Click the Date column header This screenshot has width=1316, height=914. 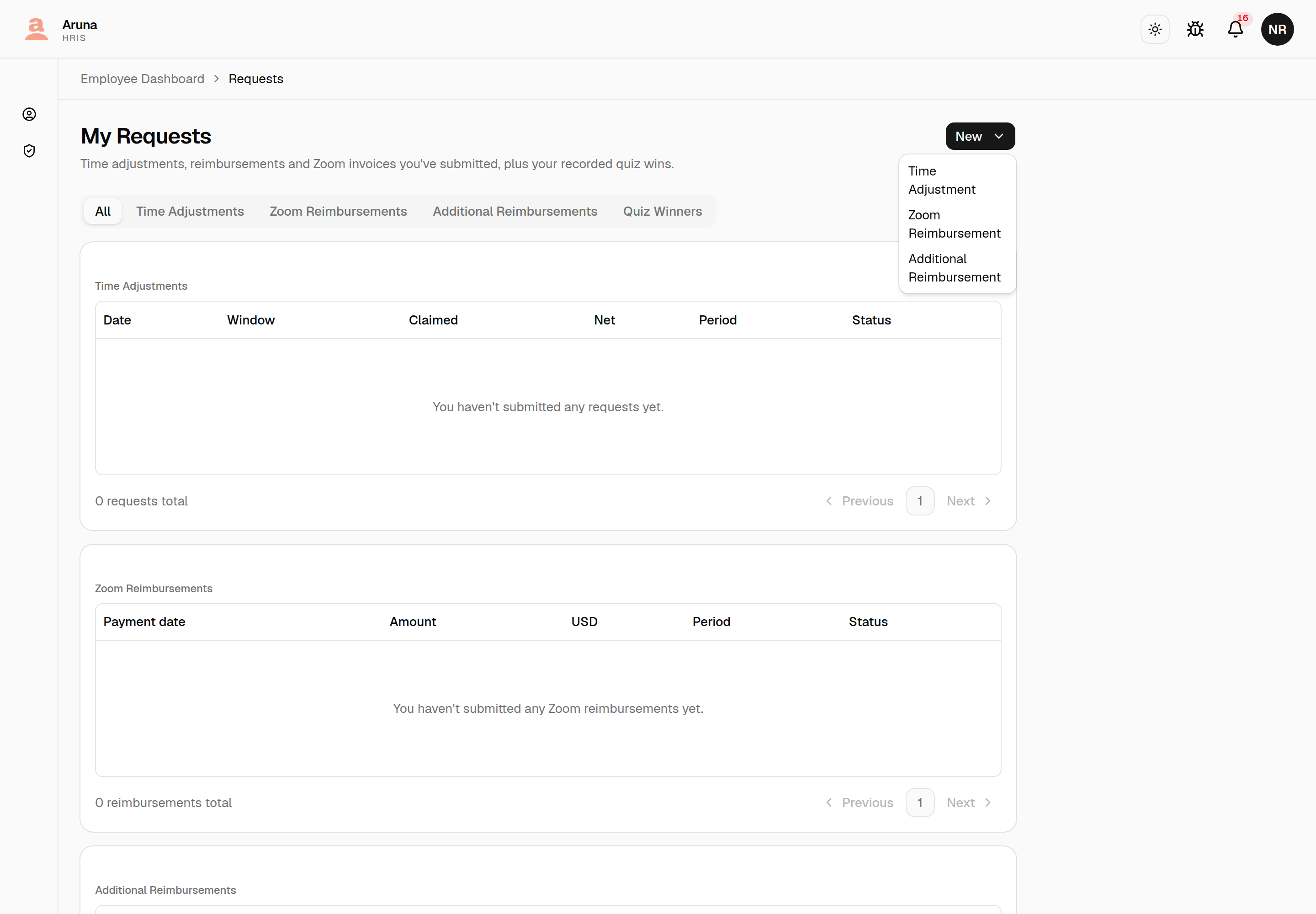(117, 320)
